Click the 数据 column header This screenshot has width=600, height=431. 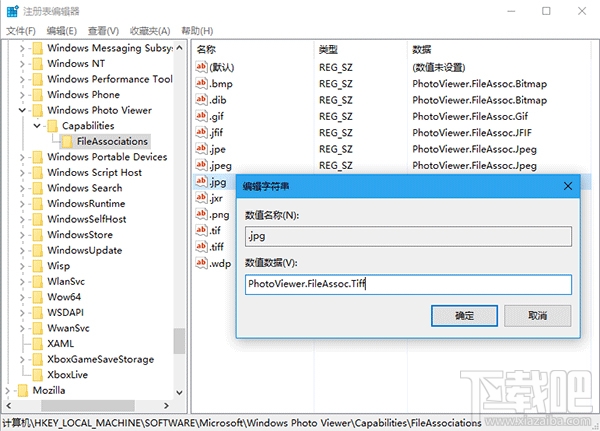click(x=499, y=49)
